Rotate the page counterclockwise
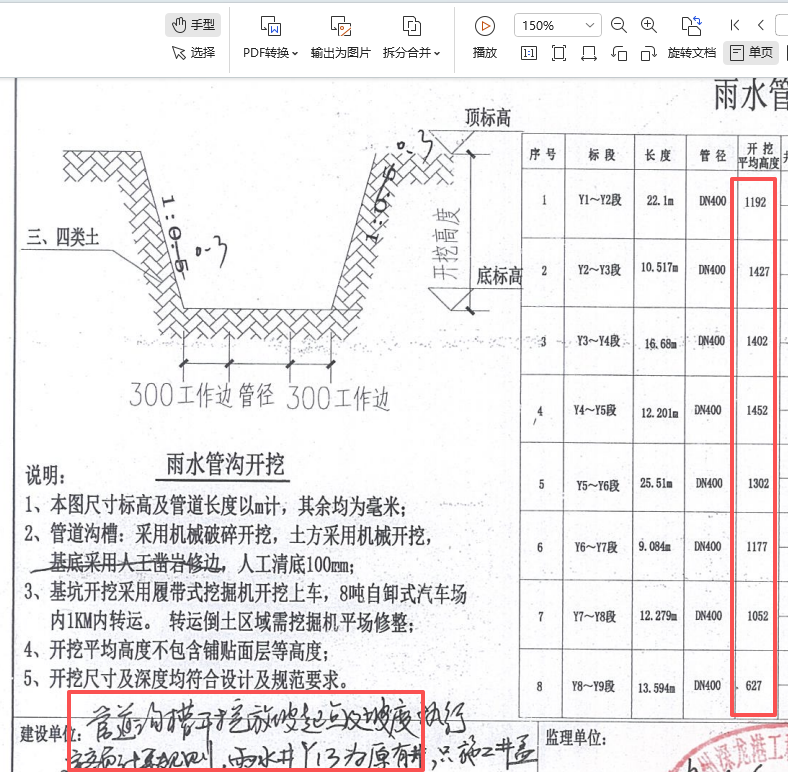Image resolution: width=788 pixels, height=772 pixels. pyautogui.click(x=619, y=53)
